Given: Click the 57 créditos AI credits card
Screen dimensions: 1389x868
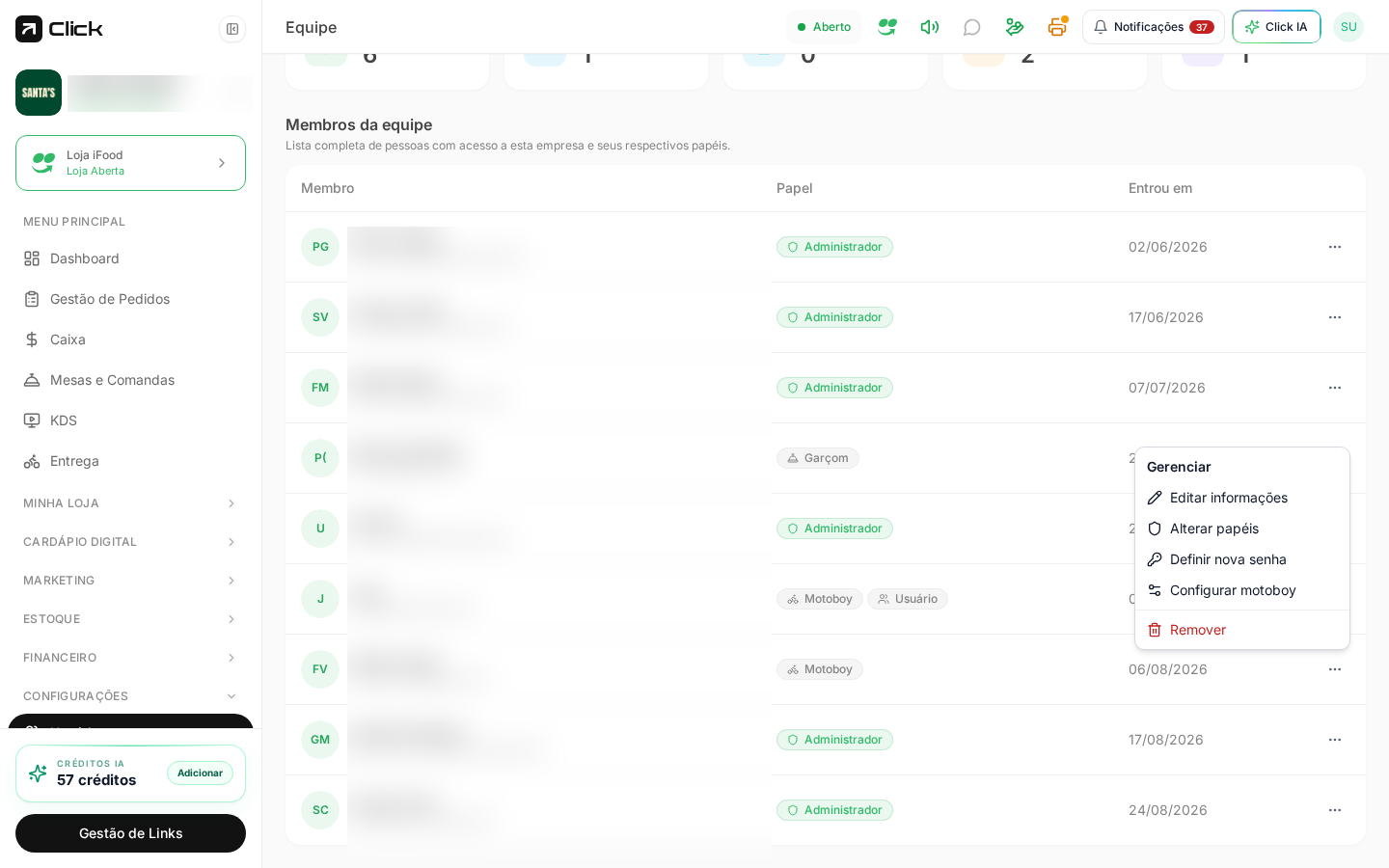Looking at the screenshot, I should [x=130, y=773].
